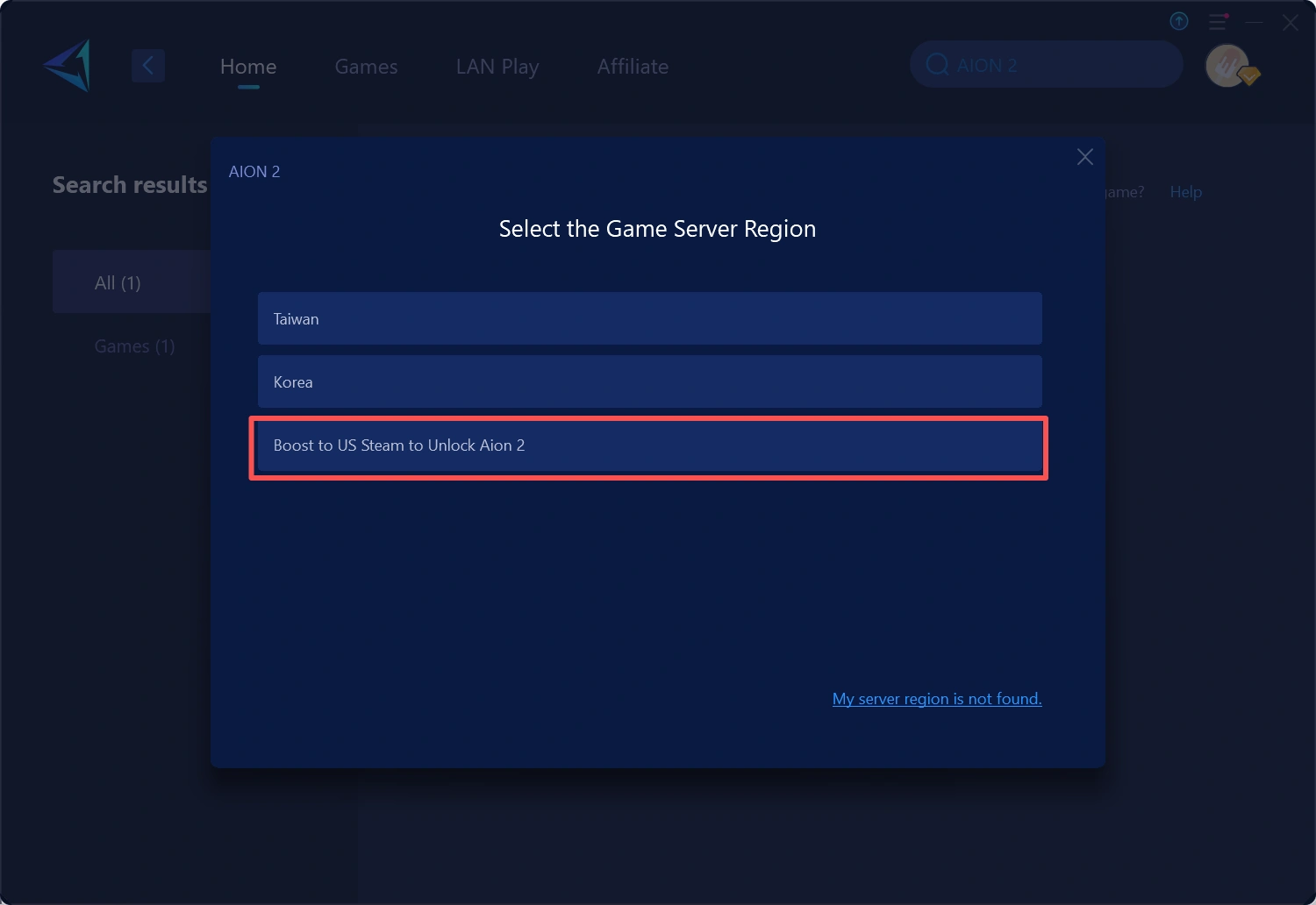
Task: Select Boost to US Steam to Unlock Aion 2
Action: pyautogui.click(x=649, y=445)
